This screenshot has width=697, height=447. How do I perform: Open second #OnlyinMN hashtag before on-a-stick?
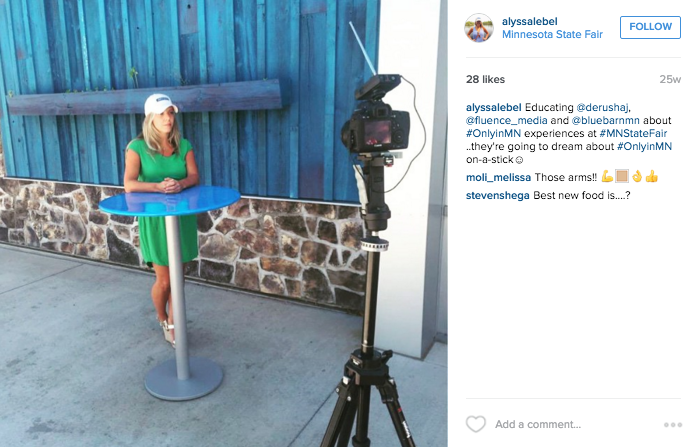coord(644,146)
